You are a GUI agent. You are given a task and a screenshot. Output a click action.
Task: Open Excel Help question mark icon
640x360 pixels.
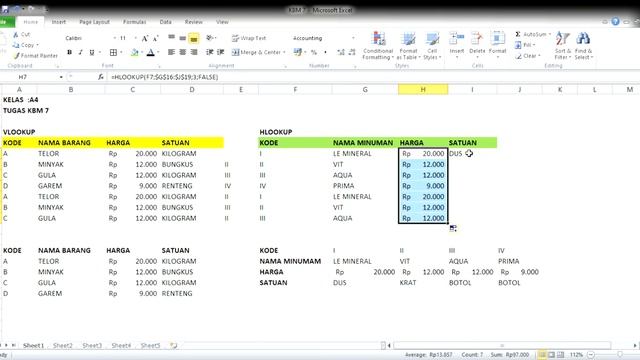point(615,22)
